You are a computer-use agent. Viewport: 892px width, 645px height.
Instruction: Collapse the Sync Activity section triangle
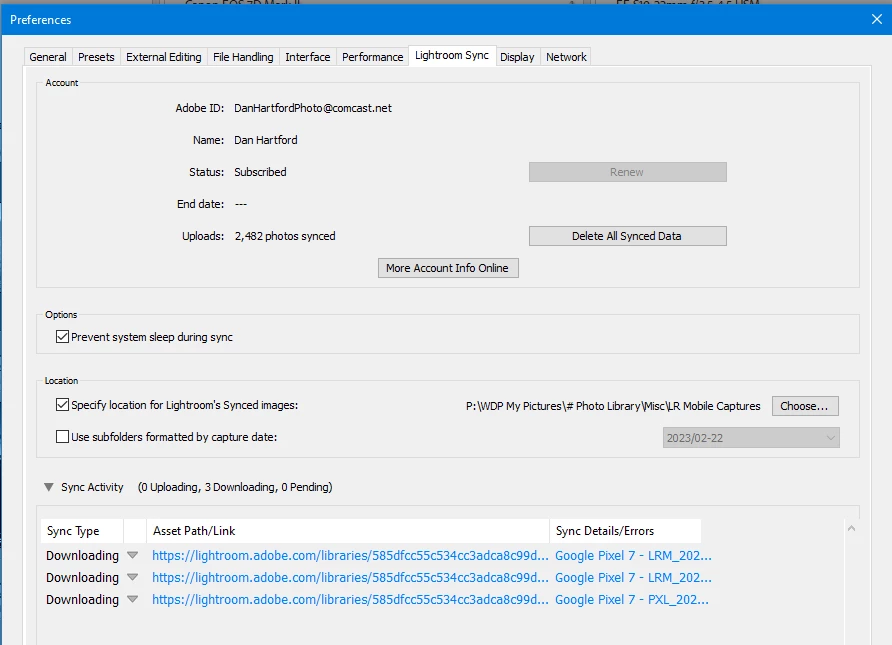[x=49, y=487]
